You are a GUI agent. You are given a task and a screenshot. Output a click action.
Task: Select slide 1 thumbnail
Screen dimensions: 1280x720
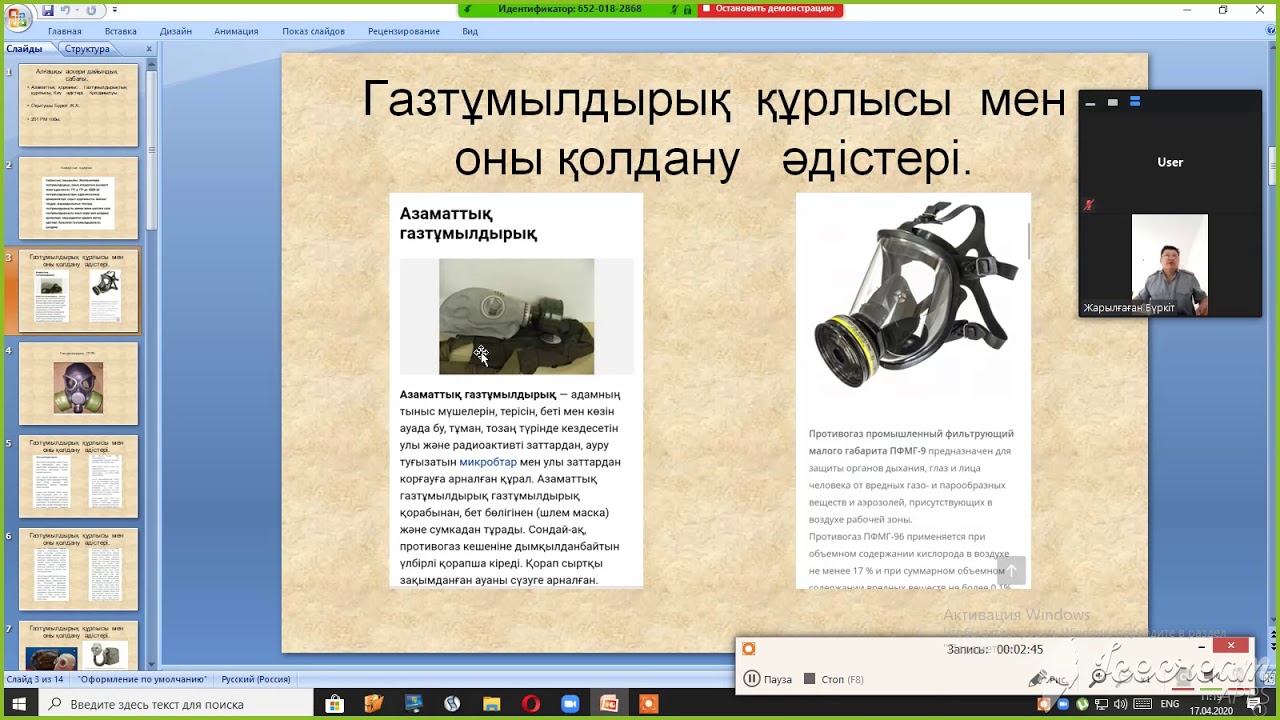pos(78,105)
